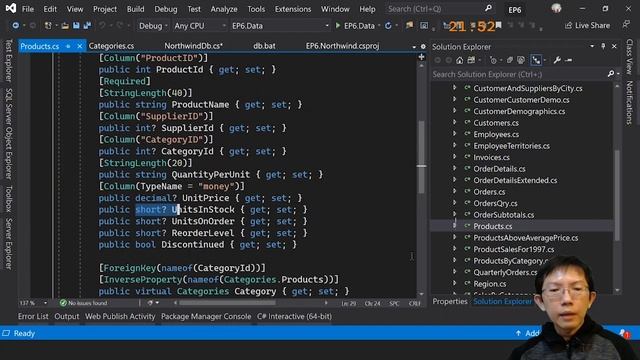Click Collapse All icon in Solution Explorer toolbar

510,60
